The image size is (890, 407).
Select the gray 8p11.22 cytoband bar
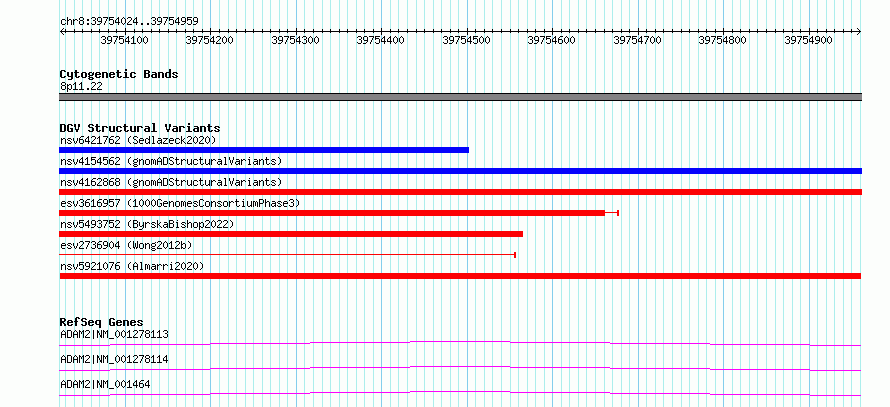point(460,97)
